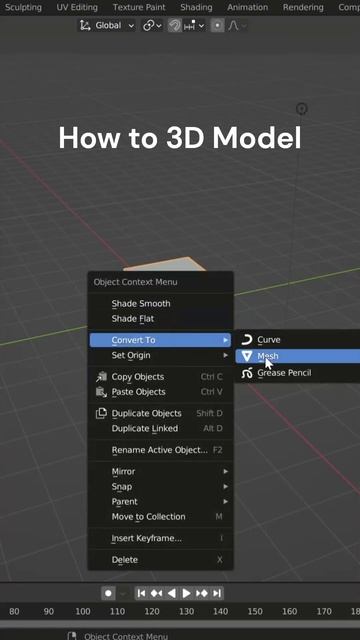Click frame 160 on the timeline
Screen dimensions: 360x640
coord(289,611)
